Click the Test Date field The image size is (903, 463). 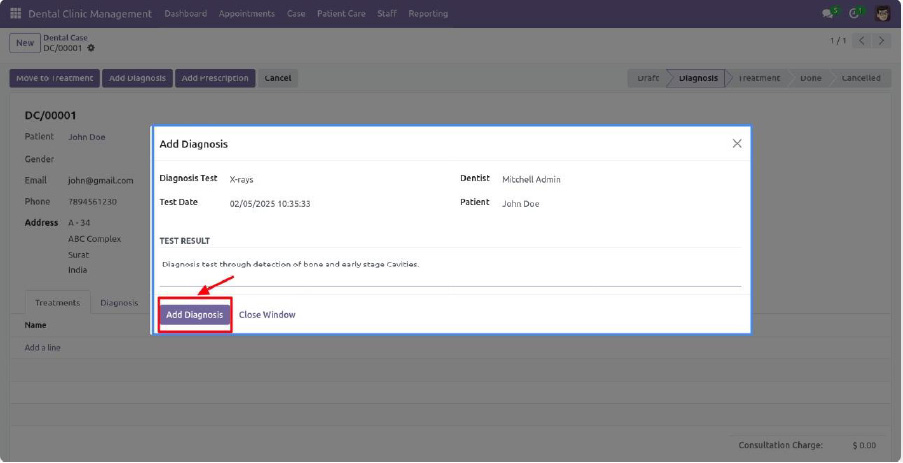pos(270,204)
